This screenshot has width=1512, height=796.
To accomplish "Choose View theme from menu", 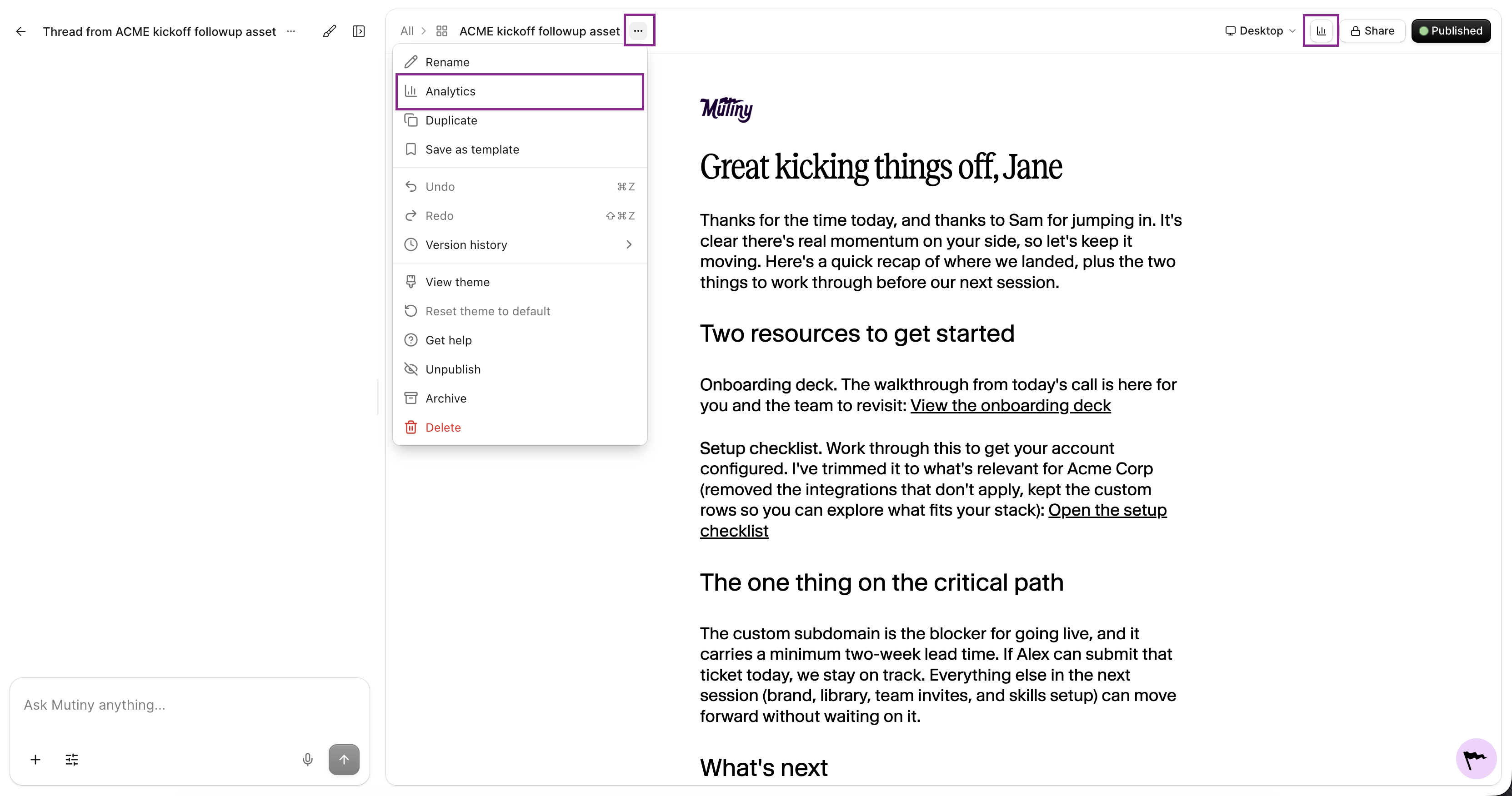I will [520, 282].
